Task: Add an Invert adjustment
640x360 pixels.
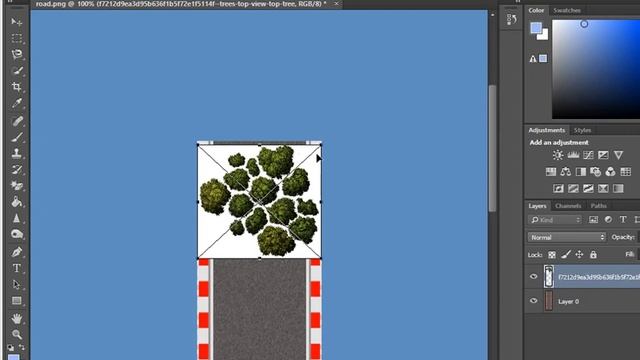Action: (x=558, y=189)
